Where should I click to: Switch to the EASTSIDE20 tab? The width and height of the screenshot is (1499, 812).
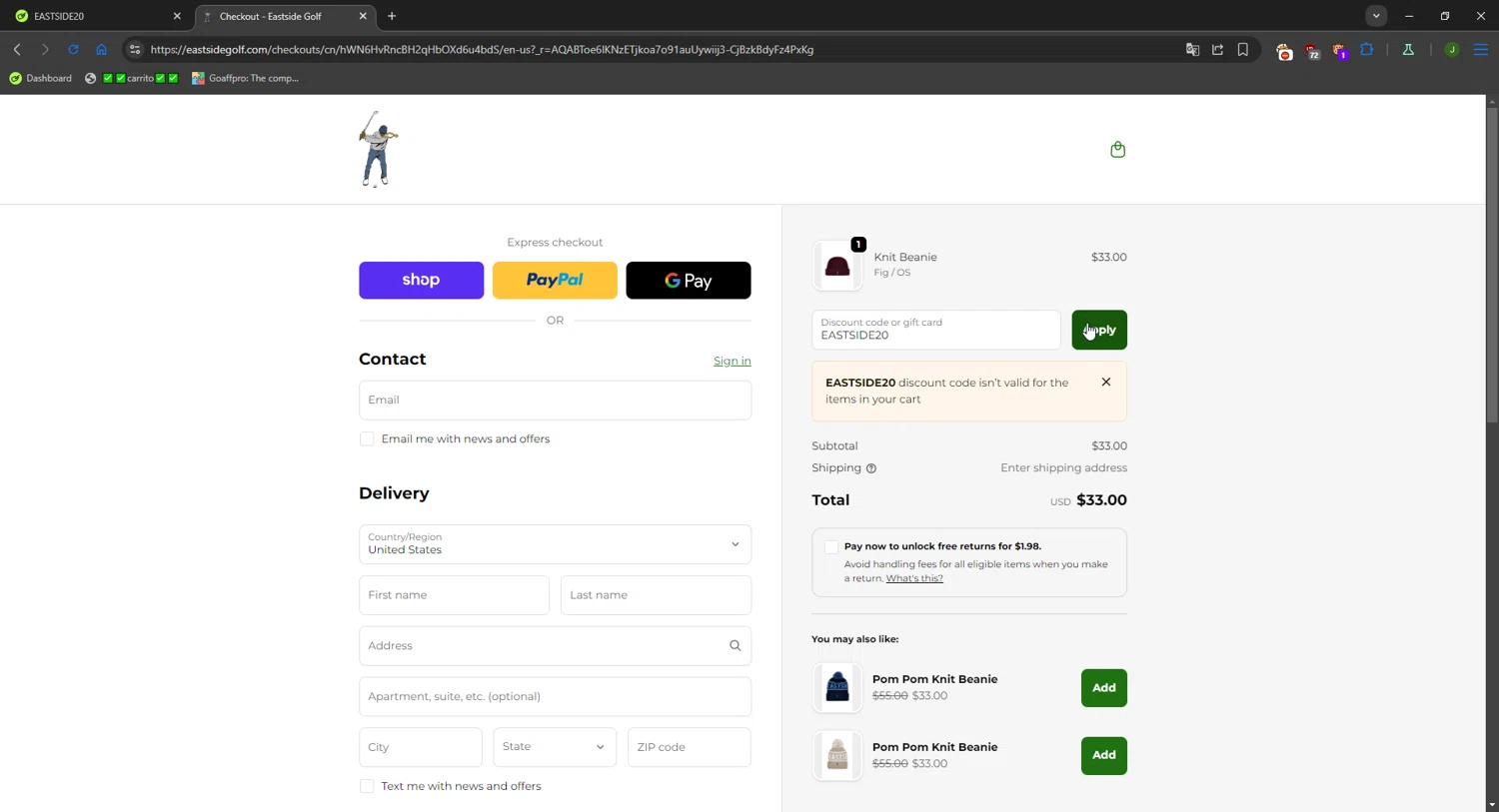tap(97, 16)
